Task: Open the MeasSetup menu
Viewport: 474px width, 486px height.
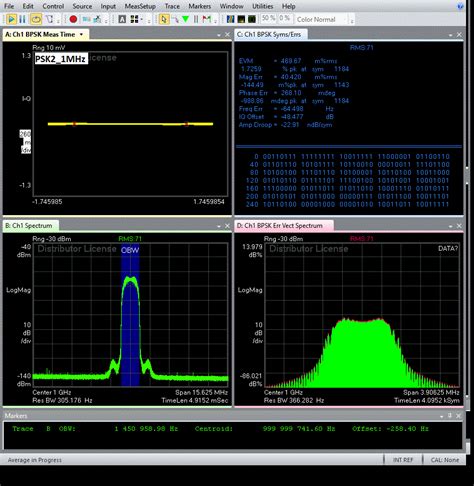Action: pos(140,6)
